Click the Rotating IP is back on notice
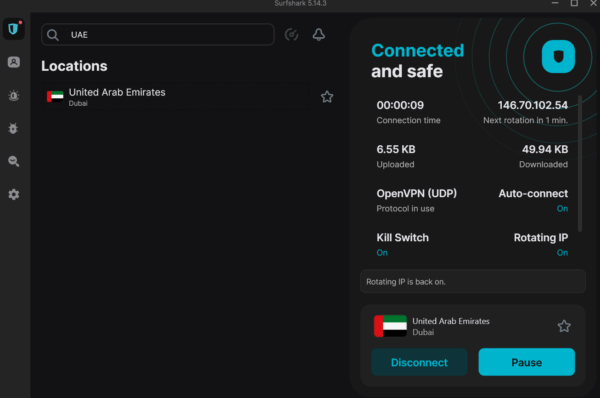The height and width of the screenshot is (398, 600). 473,282
